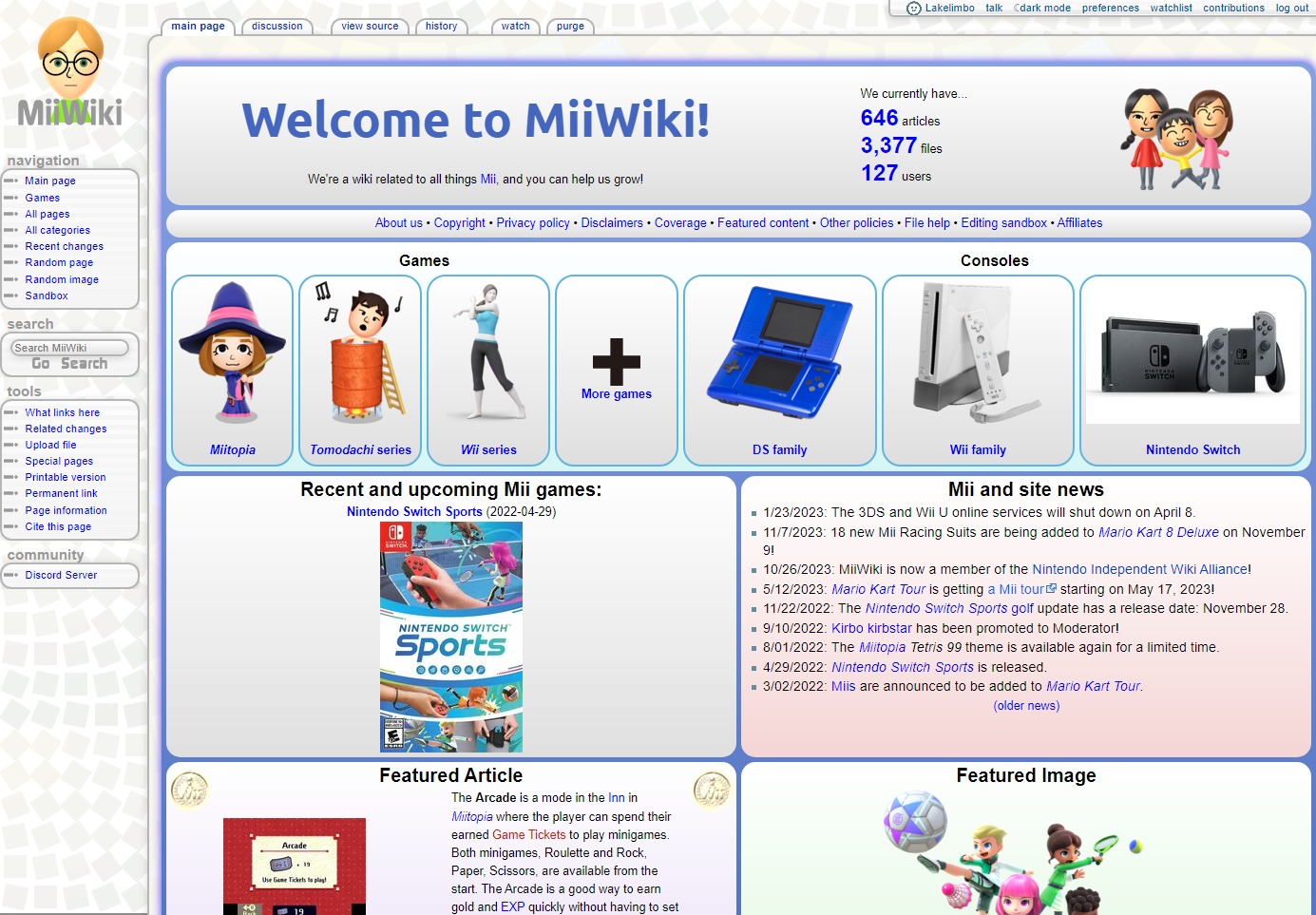Open the Editing sandbox link

[x=1003, y=223]
